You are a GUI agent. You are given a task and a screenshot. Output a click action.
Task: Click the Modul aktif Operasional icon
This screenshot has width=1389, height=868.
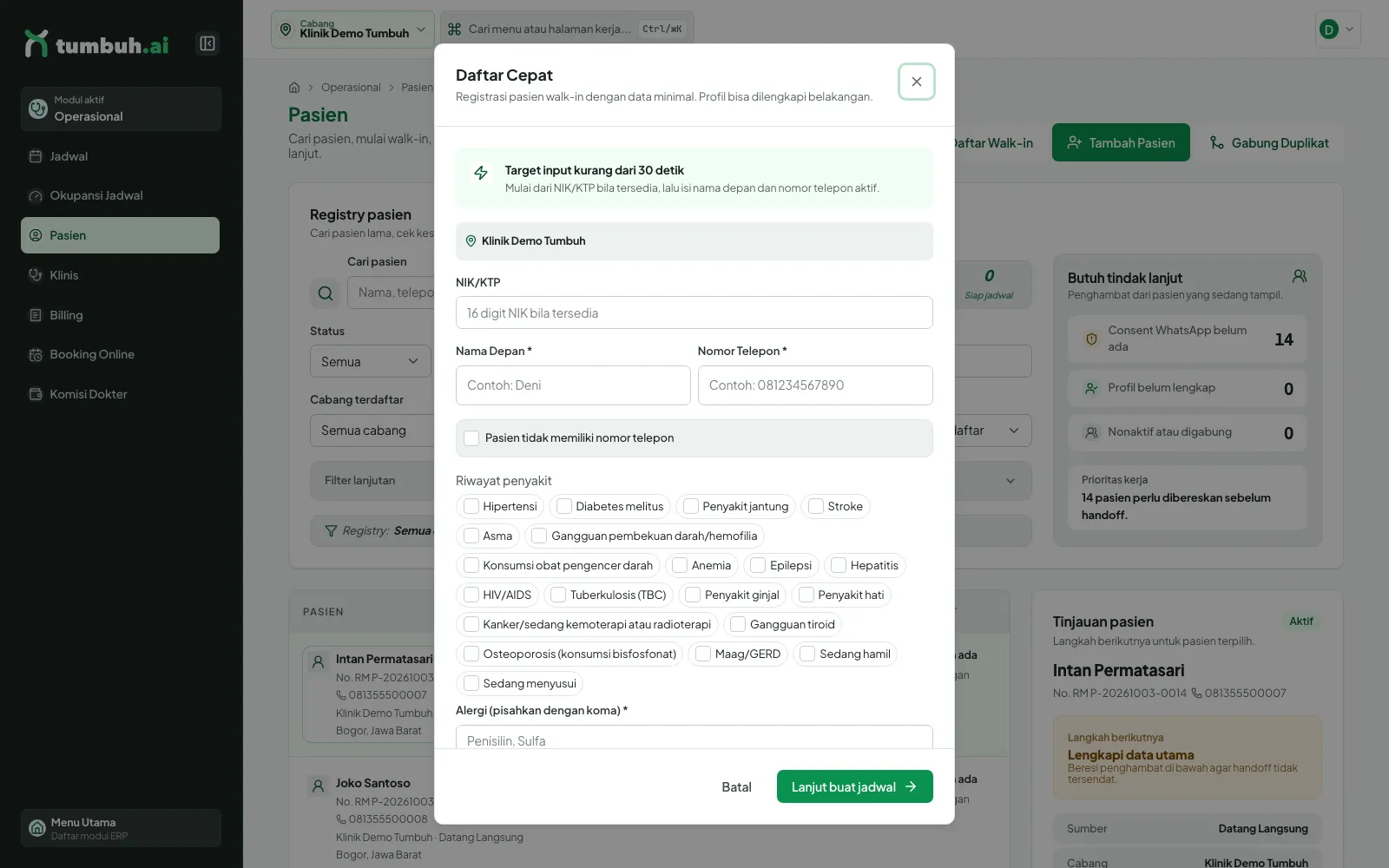(38, 108)
